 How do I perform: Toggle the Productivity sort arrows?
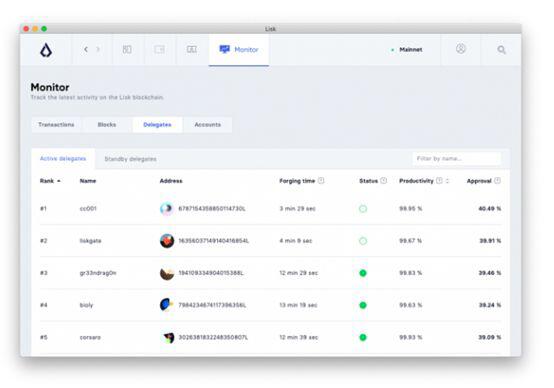coord(447,181)
